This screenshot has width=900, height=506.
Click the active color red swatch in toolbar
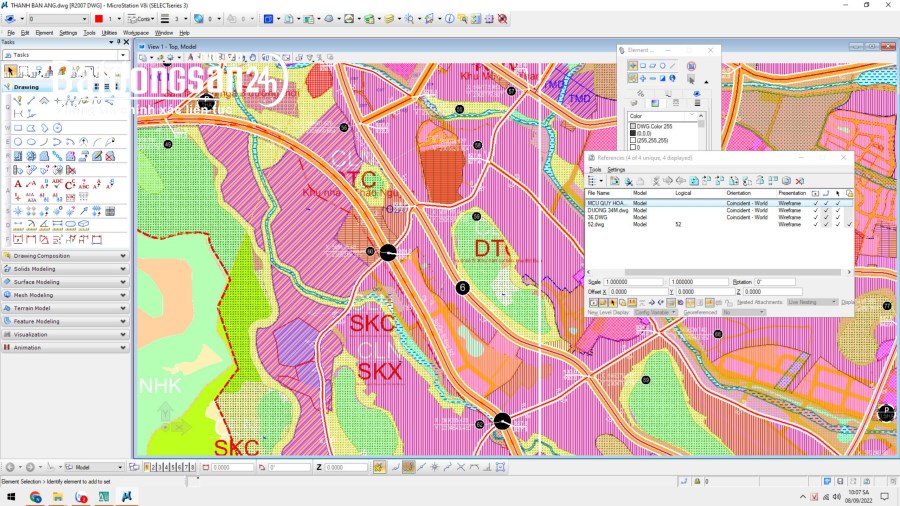pyautogui.click(x=99, y=19)
